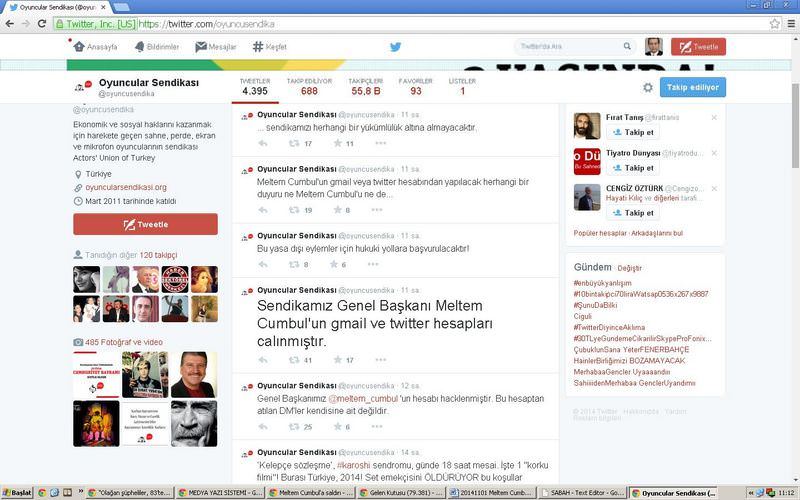
Task: Open more options on 'duyuru ne Meltem' tweet
Action: tap(377, 210)
